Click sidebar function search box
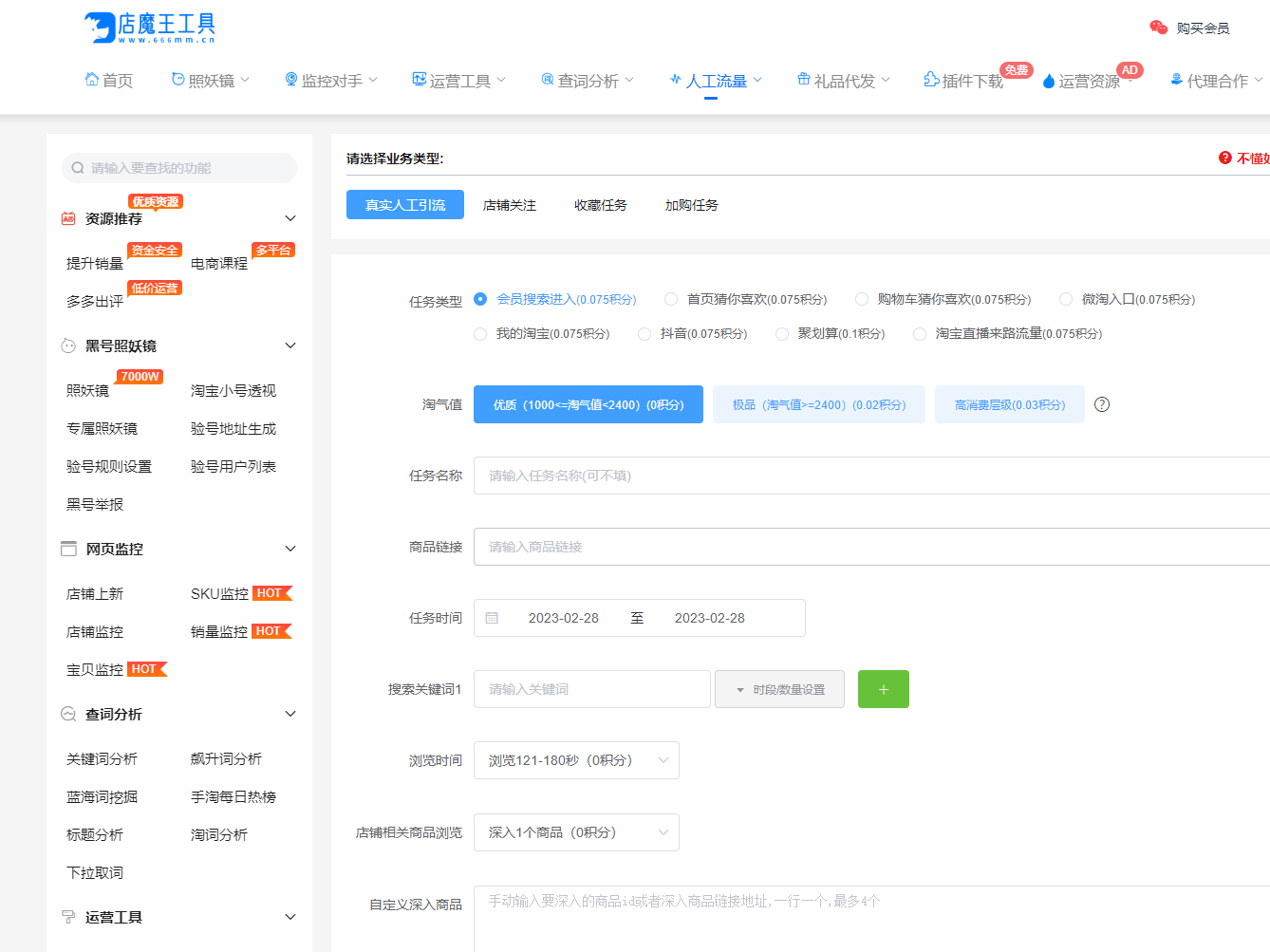 point(179,168)
